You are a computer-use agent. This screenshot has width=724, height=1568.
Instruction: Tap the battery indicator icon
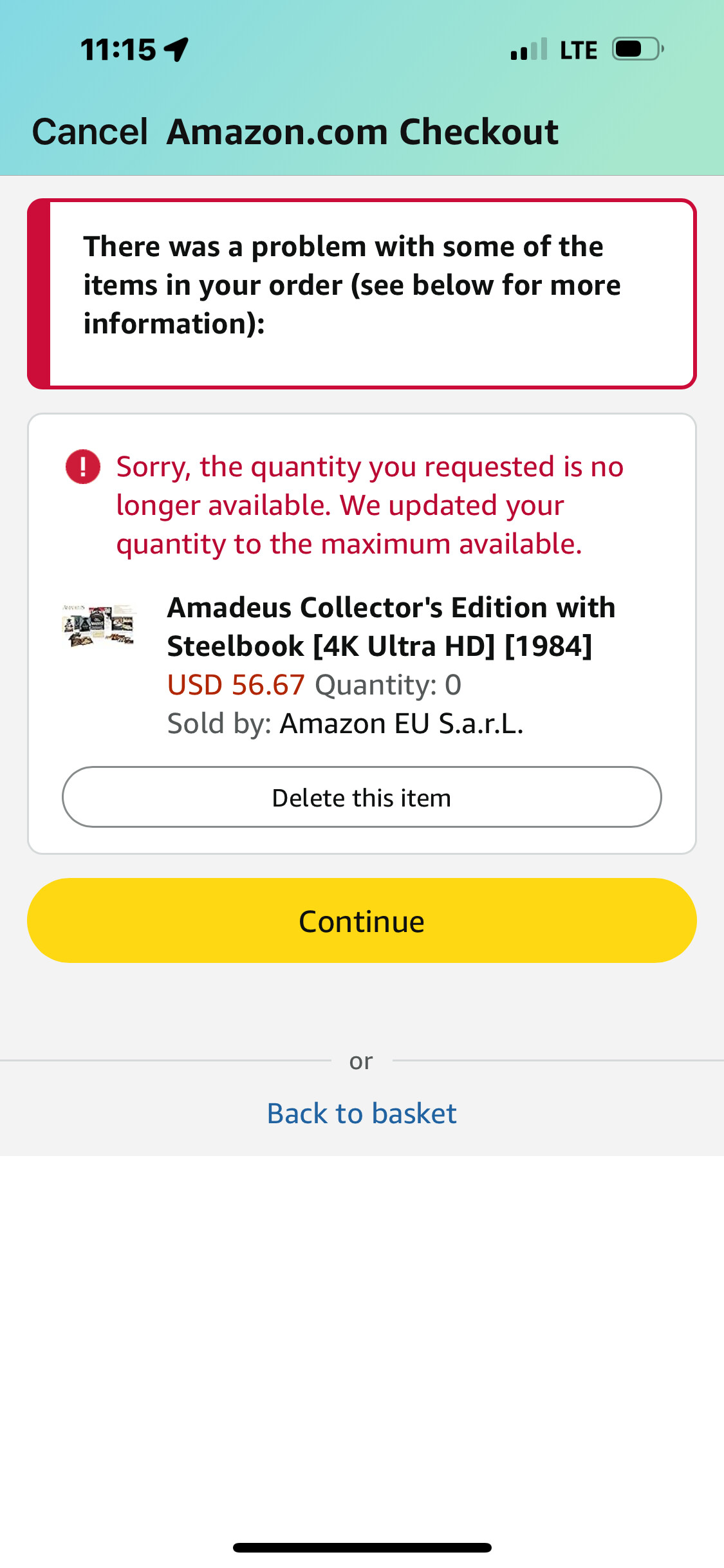(636, 49)
